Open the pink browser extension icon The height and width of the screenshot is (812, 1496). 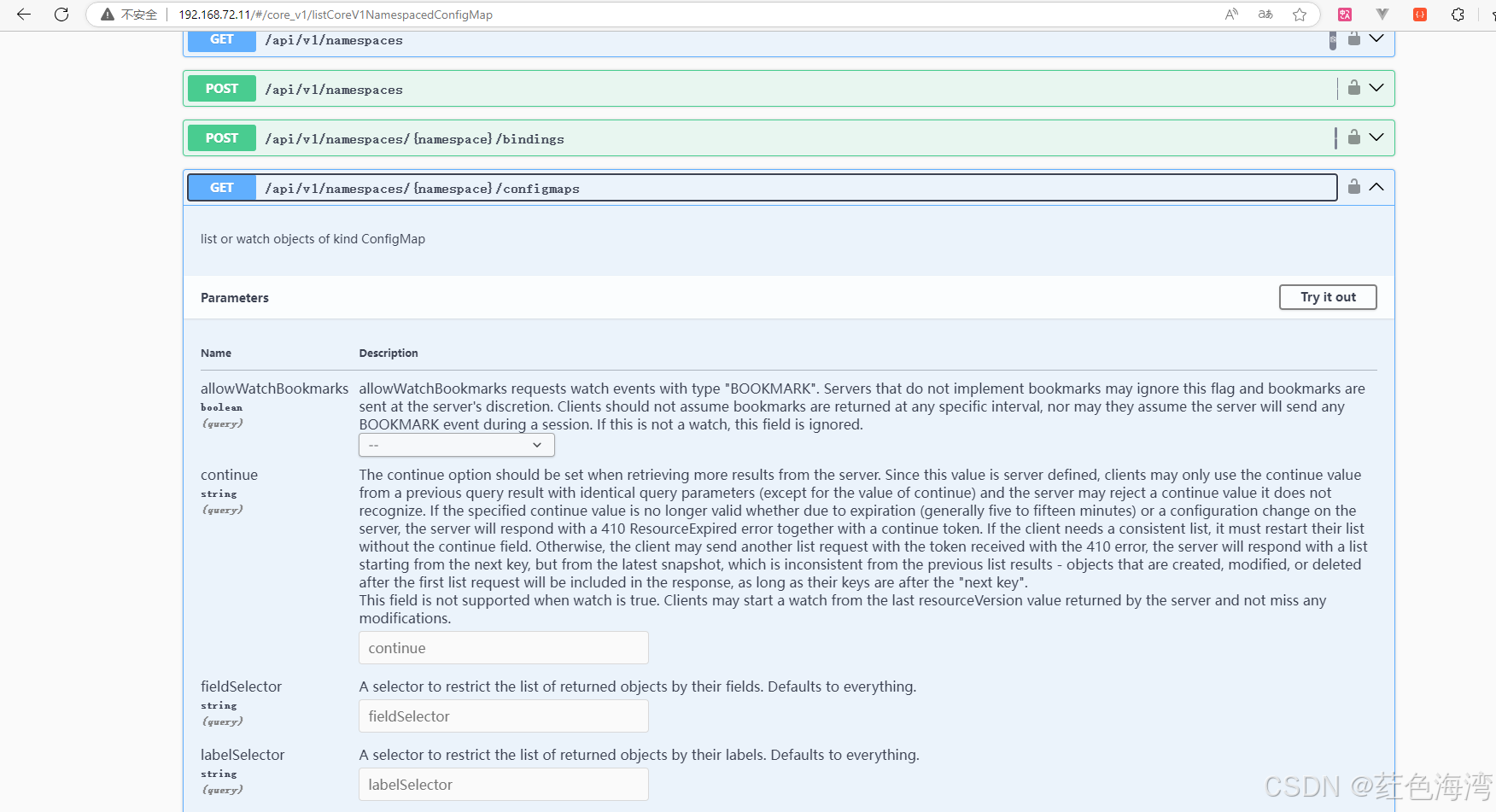coord(1345,15)
